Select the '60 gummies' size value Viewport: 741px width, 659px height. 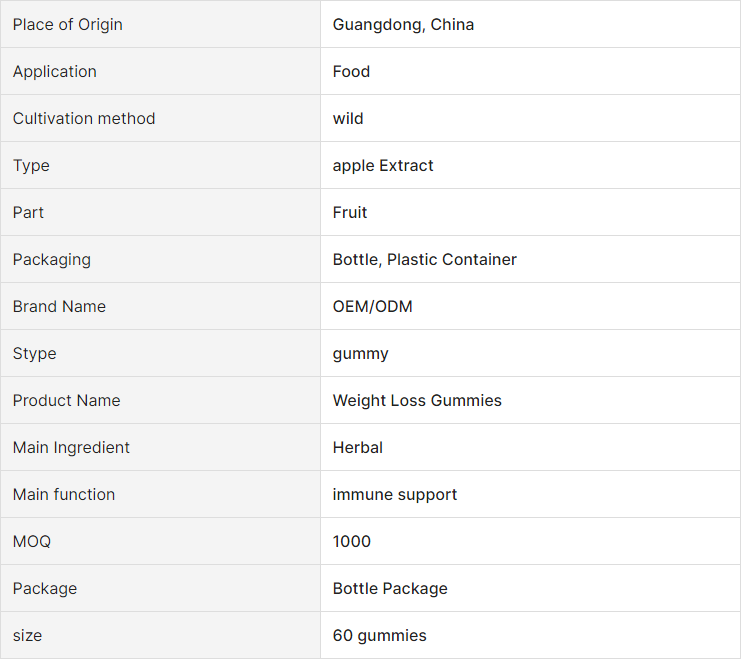379,635
